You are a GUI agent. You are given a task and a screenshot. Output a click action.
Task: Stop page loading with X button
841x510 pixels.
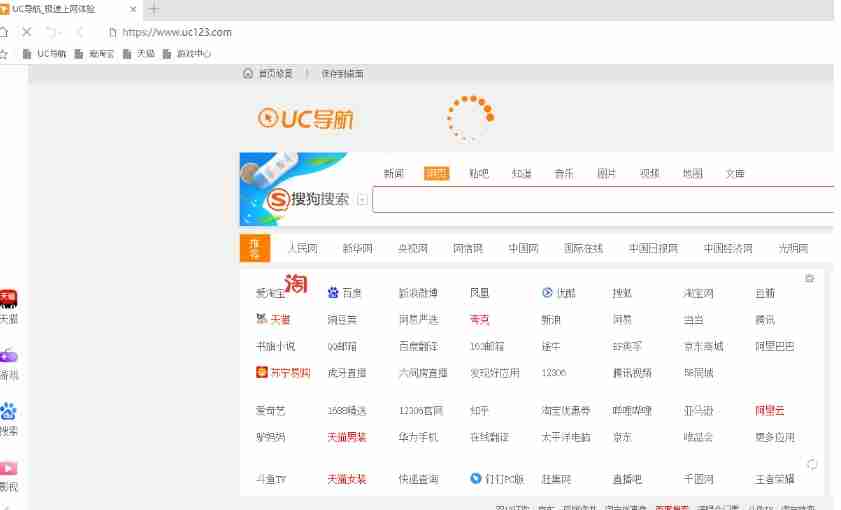pos(27,32)
